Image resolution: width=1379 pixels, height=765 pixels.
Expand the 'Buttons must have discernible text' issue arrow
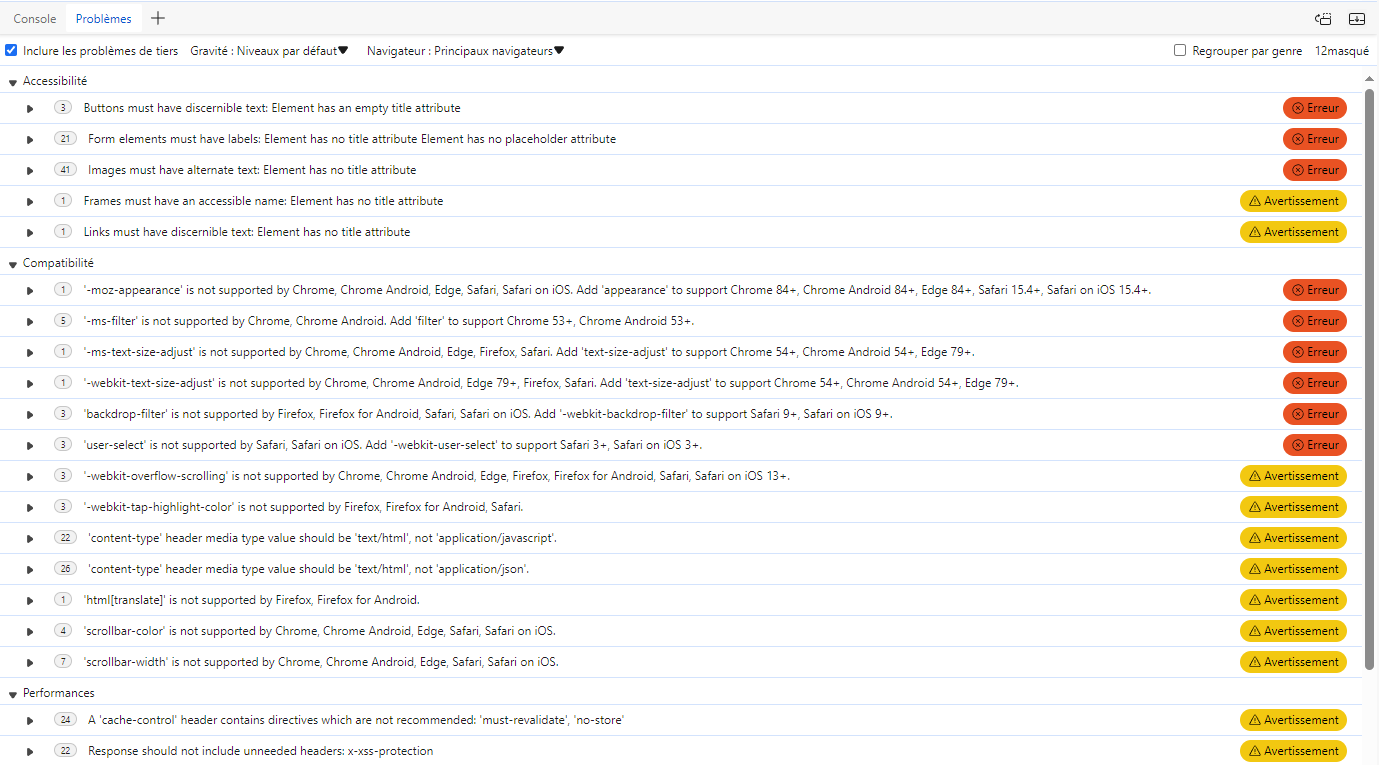[x=30, y=108]
